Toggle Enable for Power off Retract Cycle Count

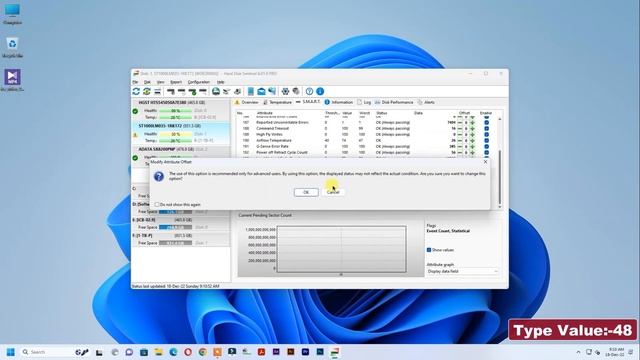pos(486,152)
